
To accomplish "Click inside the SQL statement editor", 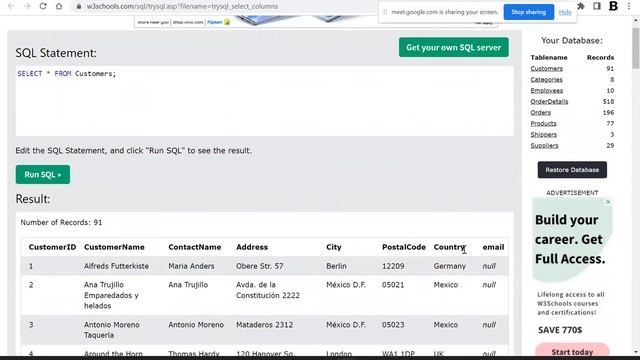I will point(264,101).
